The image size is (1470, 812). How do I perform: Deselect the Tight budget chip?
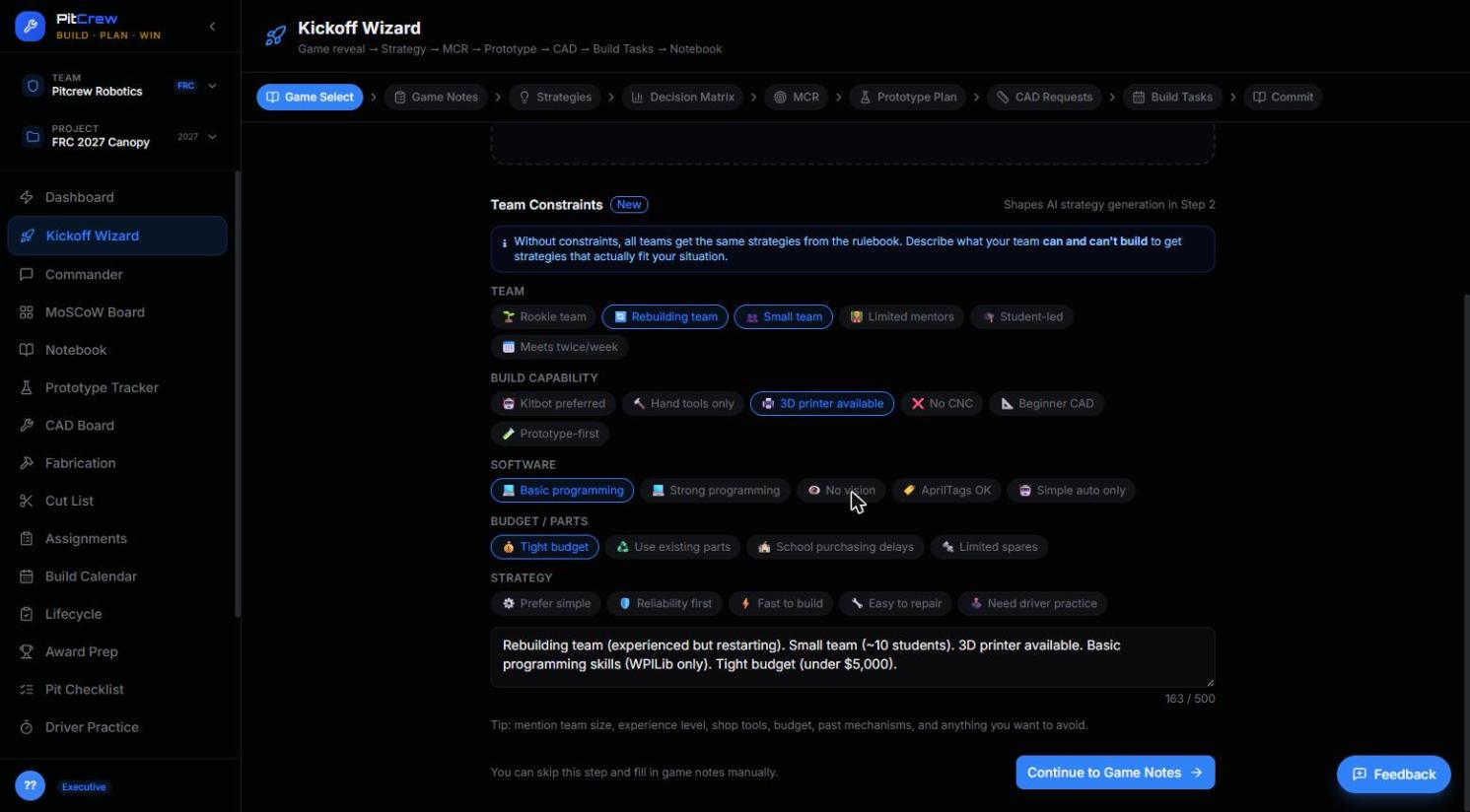click(544, 547)
